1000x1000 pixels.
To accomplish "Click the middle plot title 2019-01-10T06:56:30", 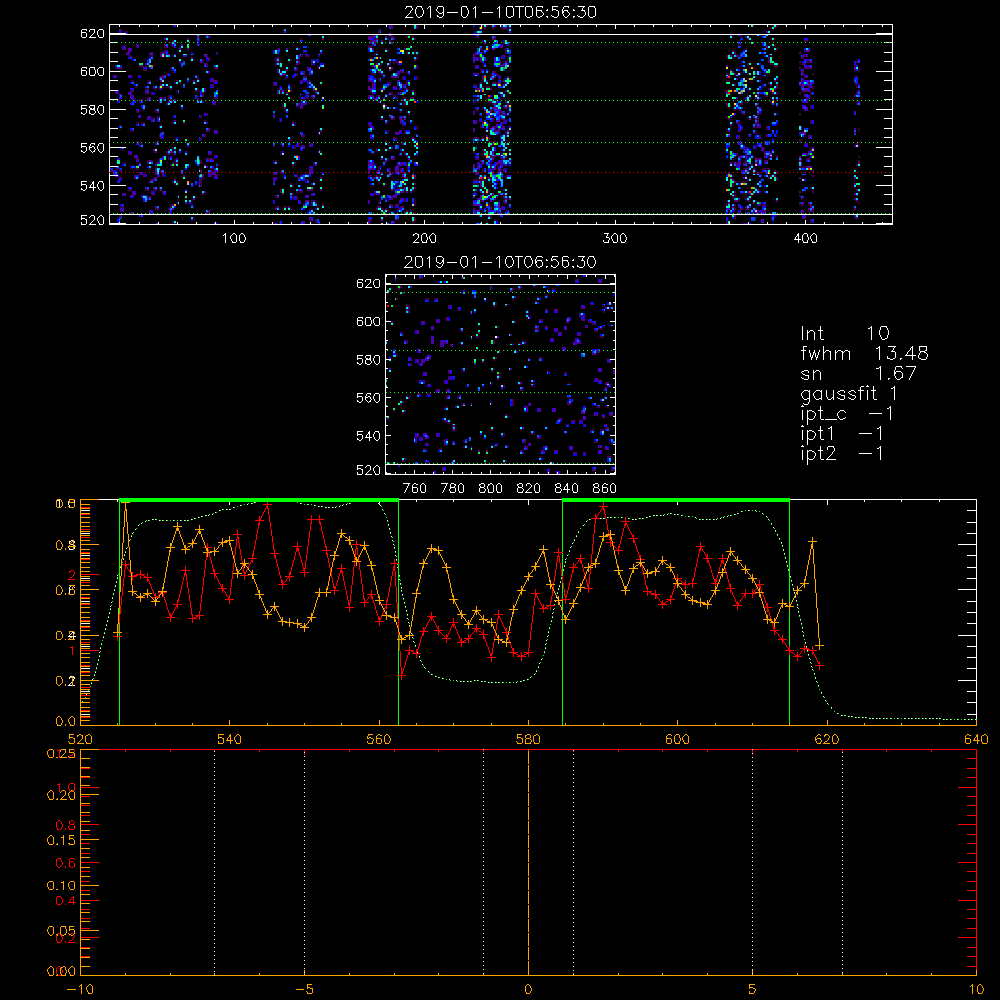I will [x=500, y=262].
